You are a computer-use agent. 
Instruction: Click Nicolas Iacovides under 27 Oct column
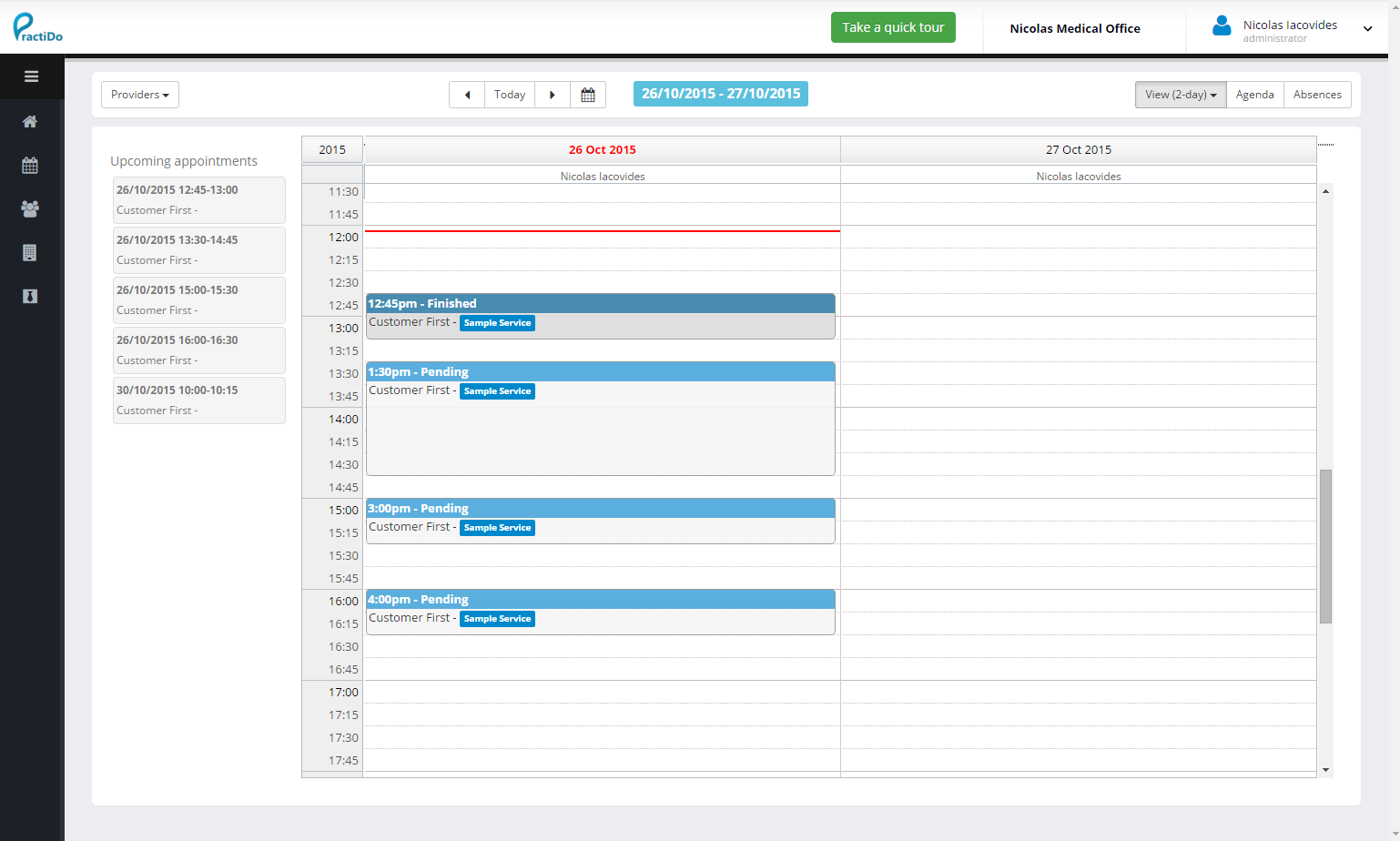(x=1079, y=177)
